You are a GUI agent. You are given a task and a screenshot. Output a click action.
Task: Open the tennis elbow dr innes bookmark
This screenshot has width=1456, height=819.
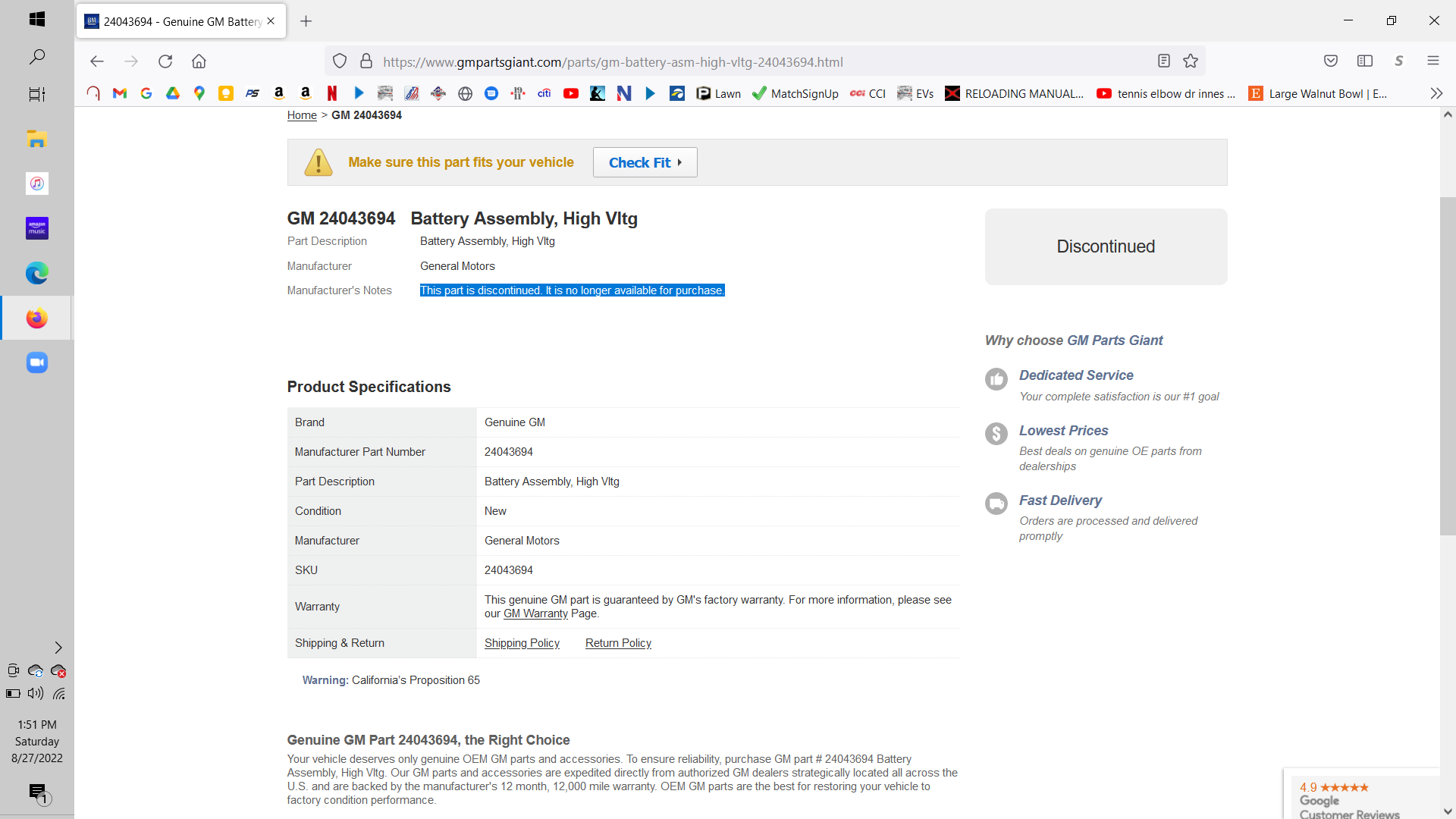pos(1166,93)
